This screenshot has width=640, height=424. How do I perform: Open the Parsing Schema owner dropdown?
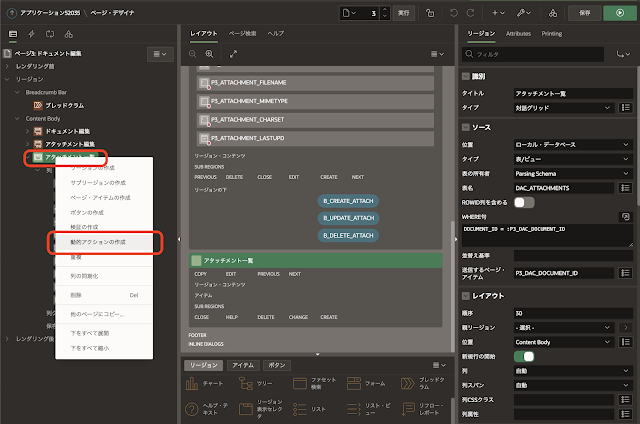click(x=573, y=173)
